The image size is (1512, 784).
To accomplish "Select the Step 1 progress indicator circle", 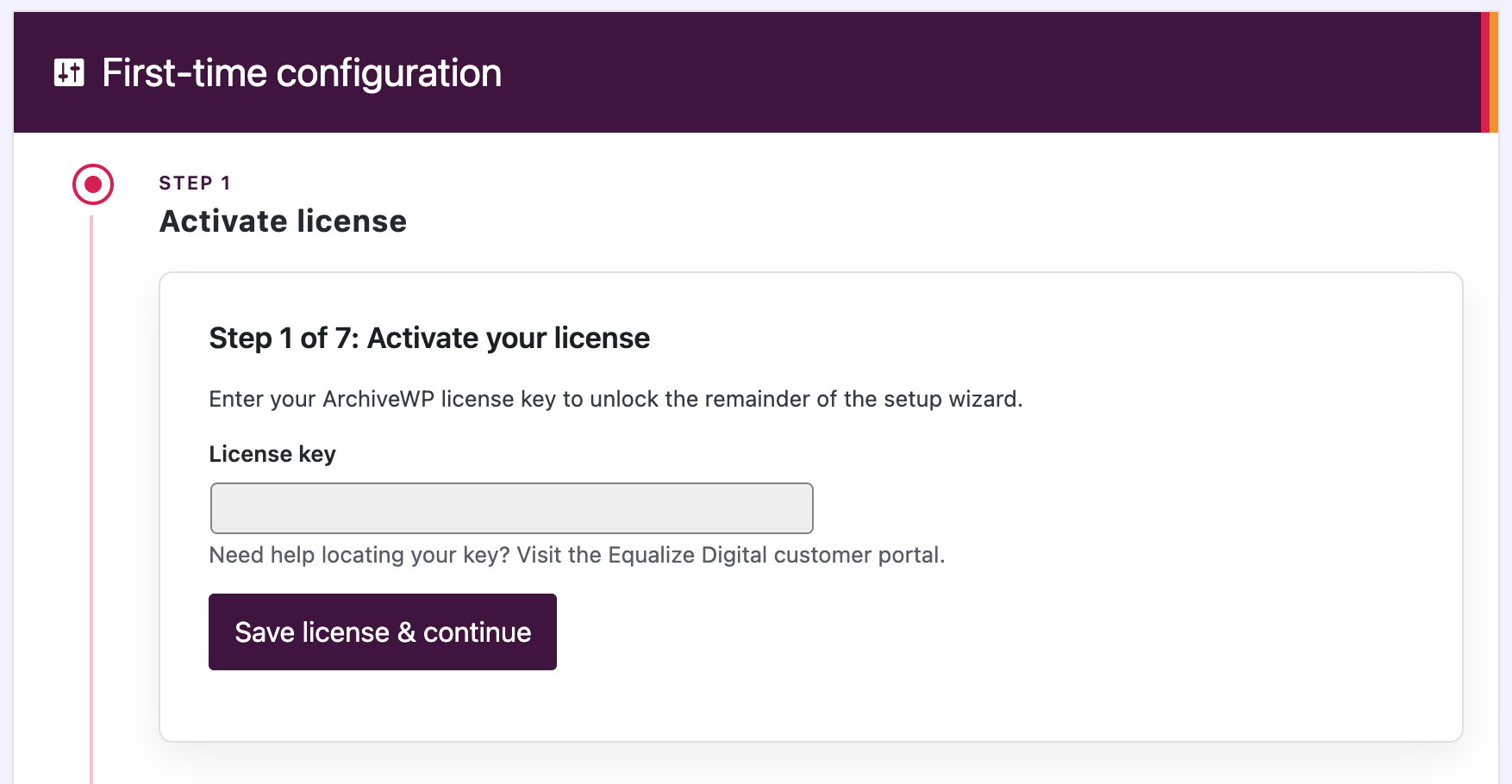I will 92,183.
